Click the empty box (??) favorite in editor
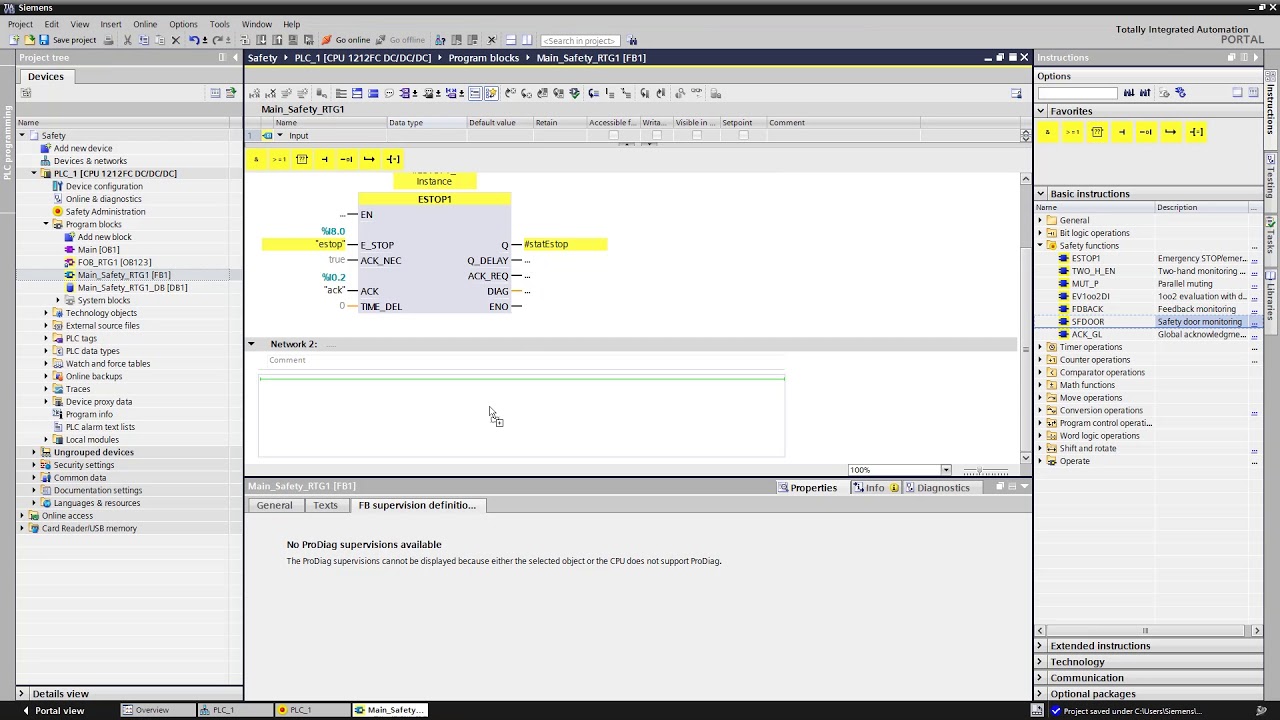The width and height of the screenshot is (1280, 720). pos(301,159)
